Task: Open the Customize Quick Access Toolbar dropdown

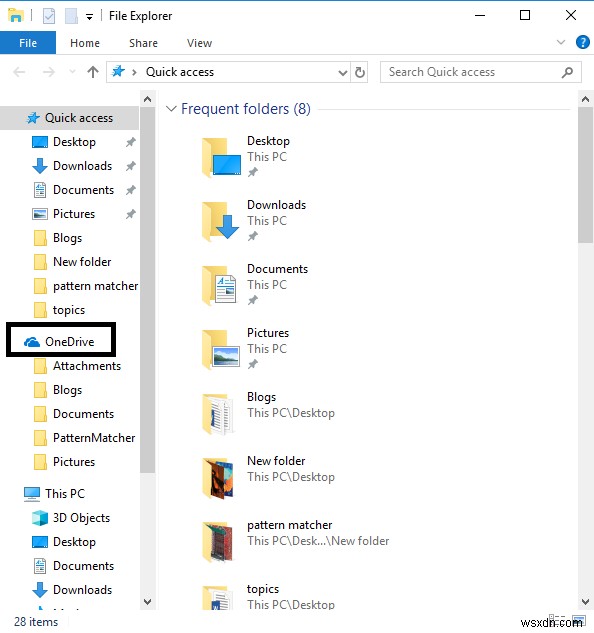Action: [89, 17]
